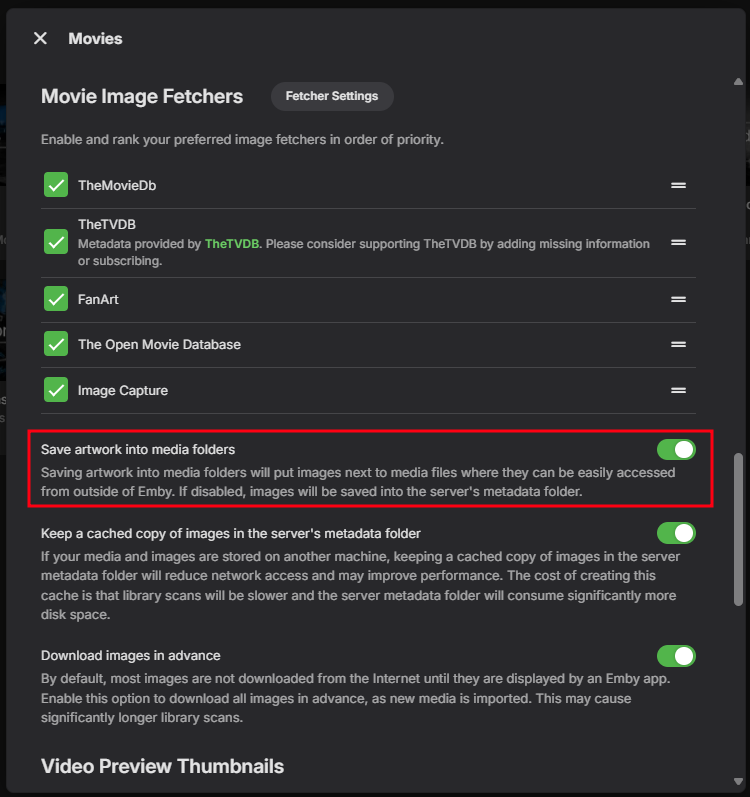Toggle Keep a cached copy of images

676,534
